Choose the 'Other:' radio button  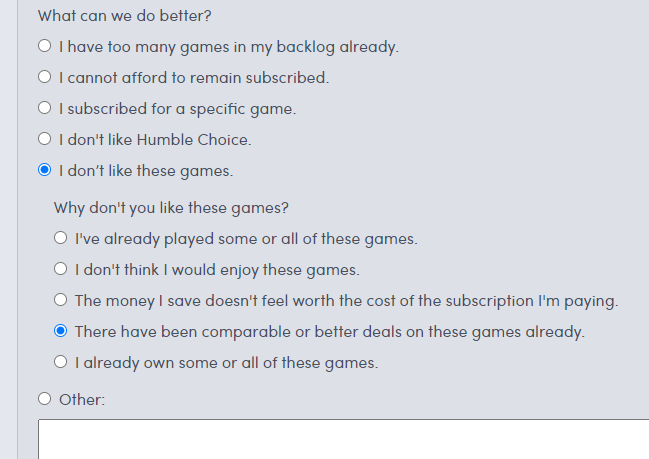click(44, 399)
